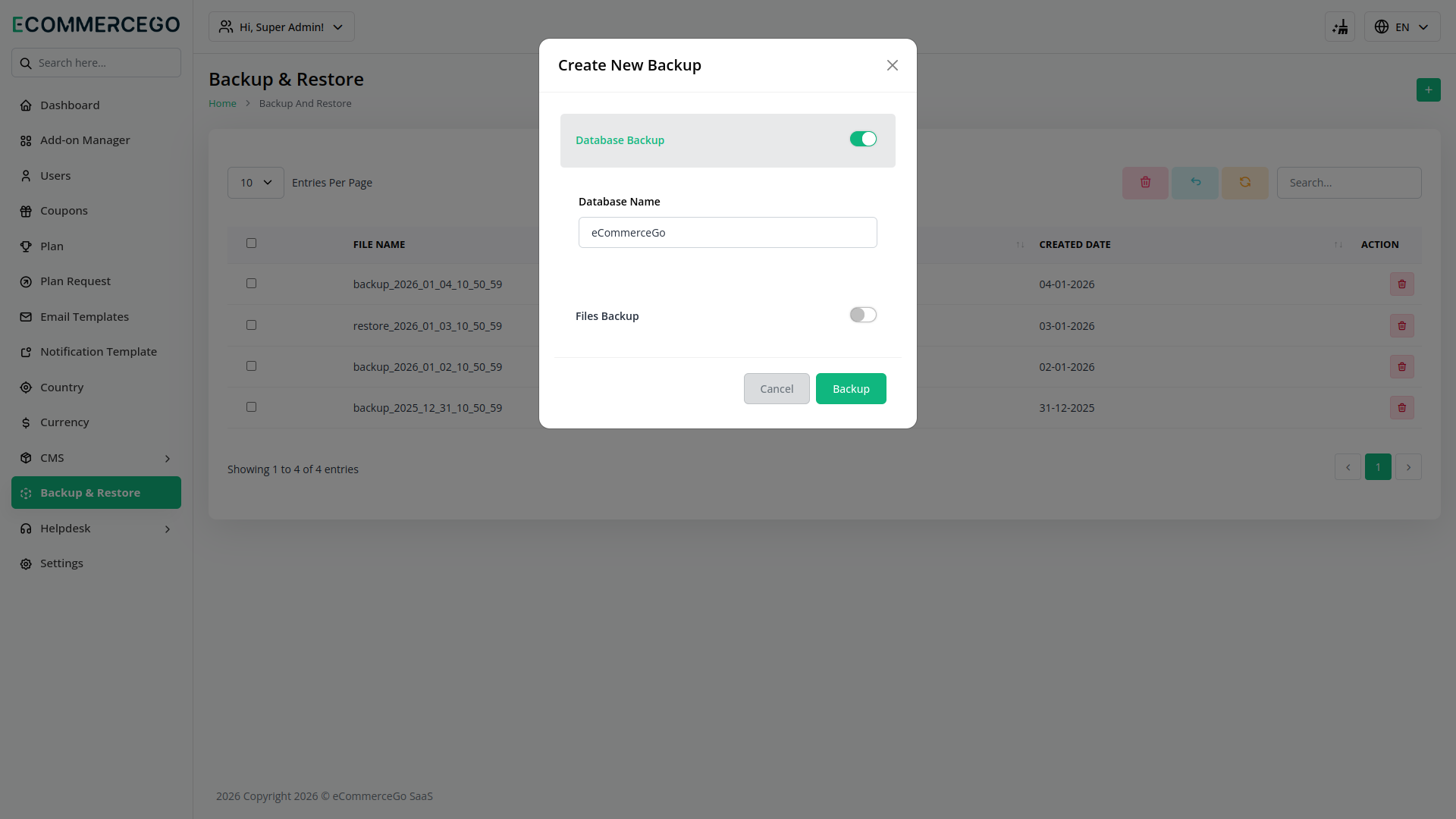
Task: Close the Create New Backup dialog
Action: pos(893,65)
